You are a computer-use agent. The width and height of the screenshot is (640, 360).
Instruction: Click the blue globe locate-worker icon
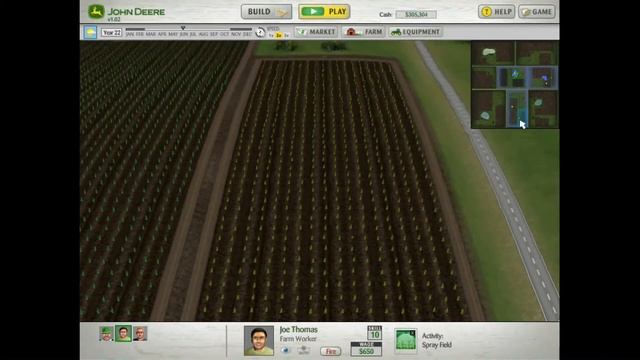[285, 350]
